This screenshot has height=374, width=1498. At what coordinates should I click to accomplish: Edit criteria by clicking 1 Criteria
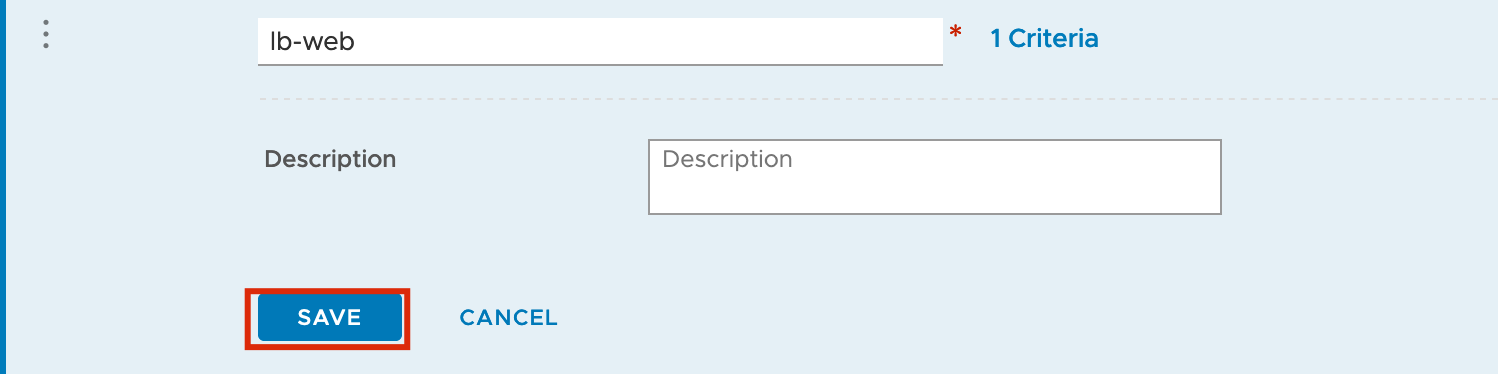pos(1044,39)
